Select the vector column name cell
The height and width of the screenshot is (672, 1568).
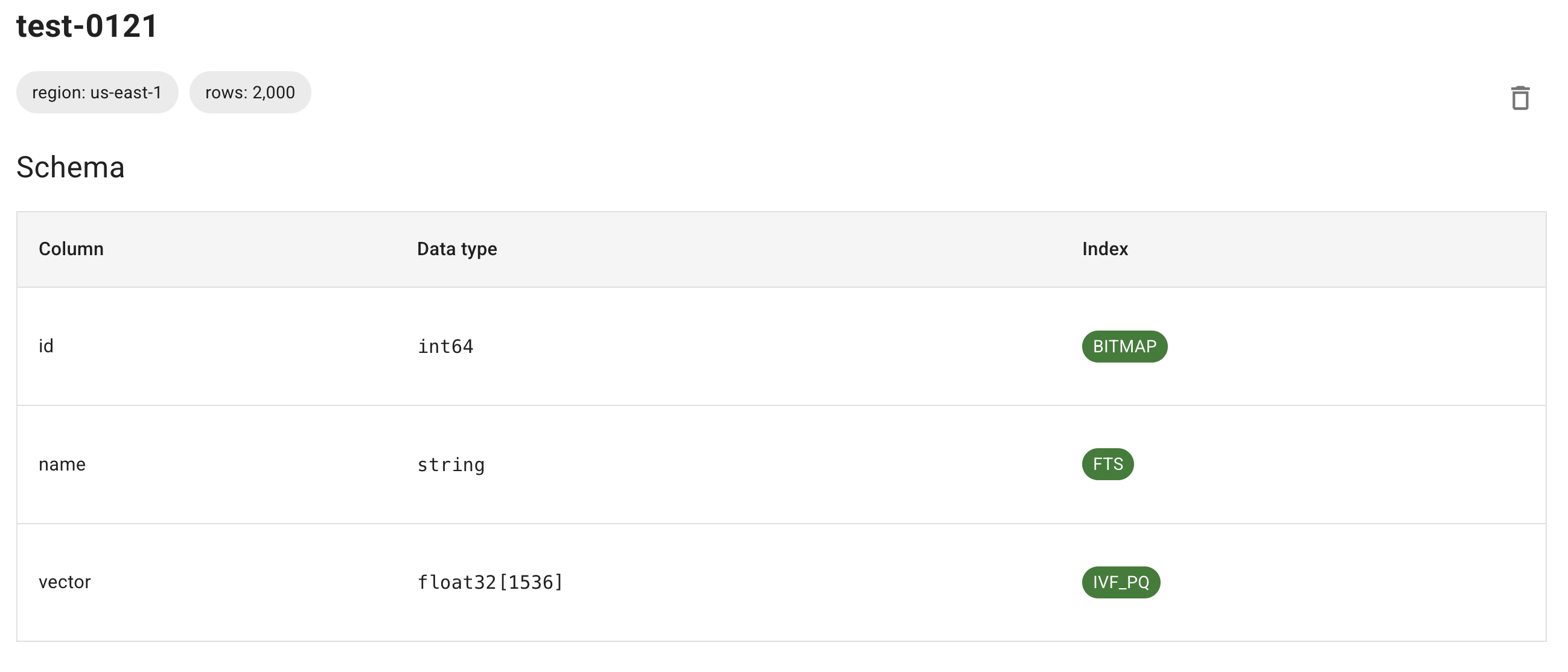65,582
